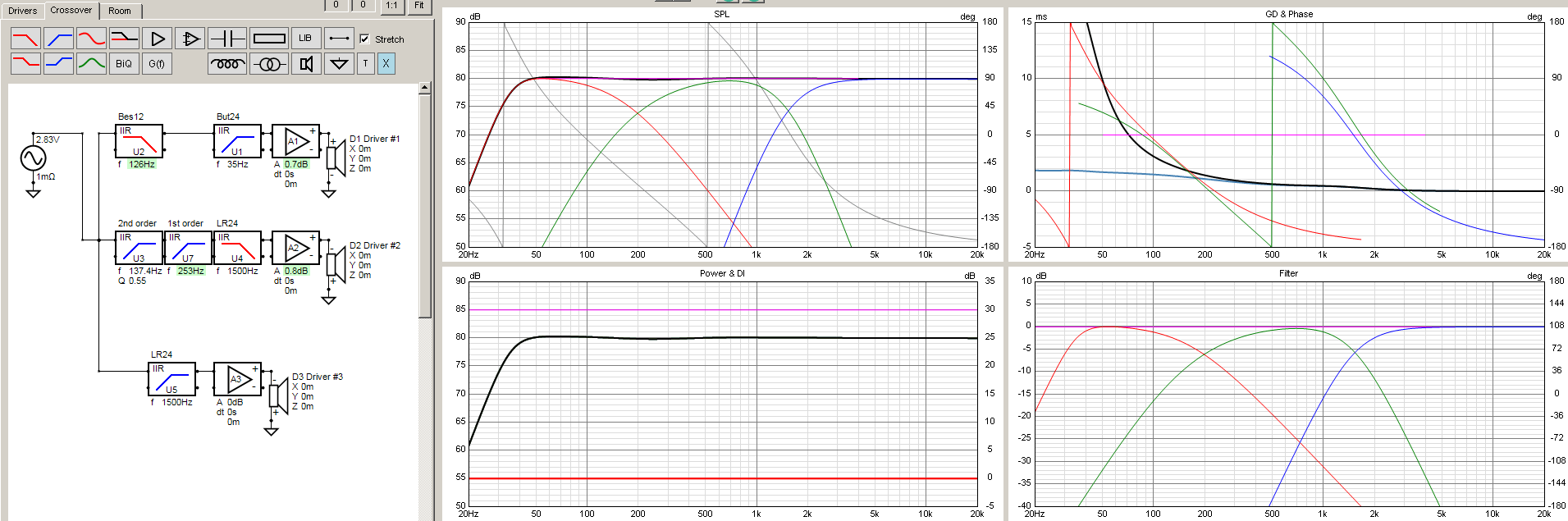Open the Crossover tab

(71, 10)
